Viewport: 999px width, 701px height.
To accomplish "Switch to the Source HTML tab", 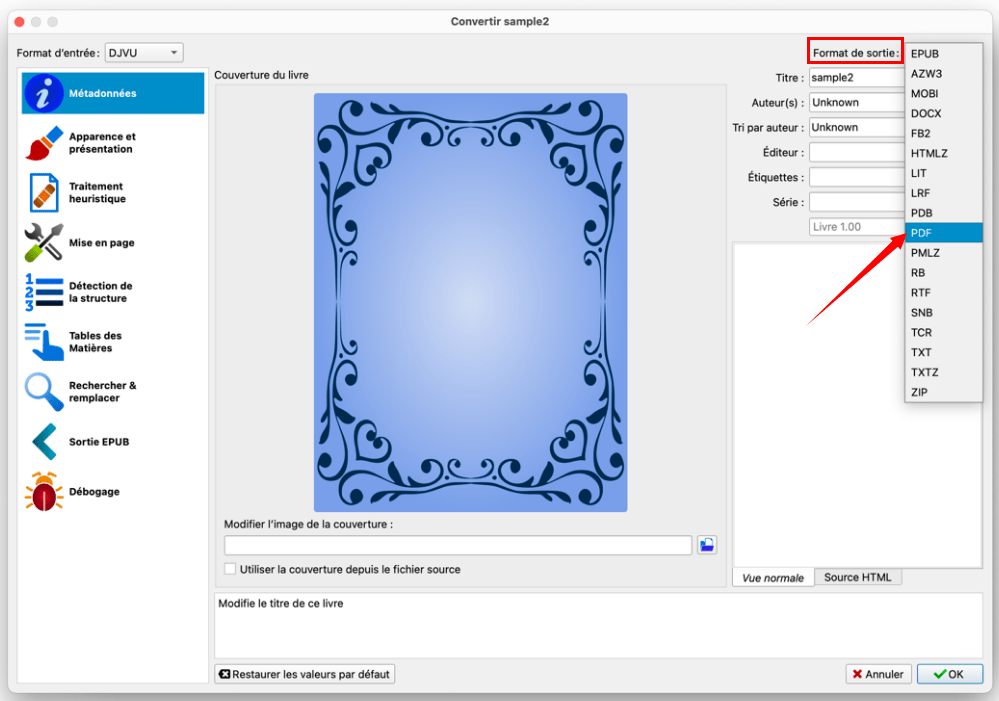I will [x=858, y=577].
